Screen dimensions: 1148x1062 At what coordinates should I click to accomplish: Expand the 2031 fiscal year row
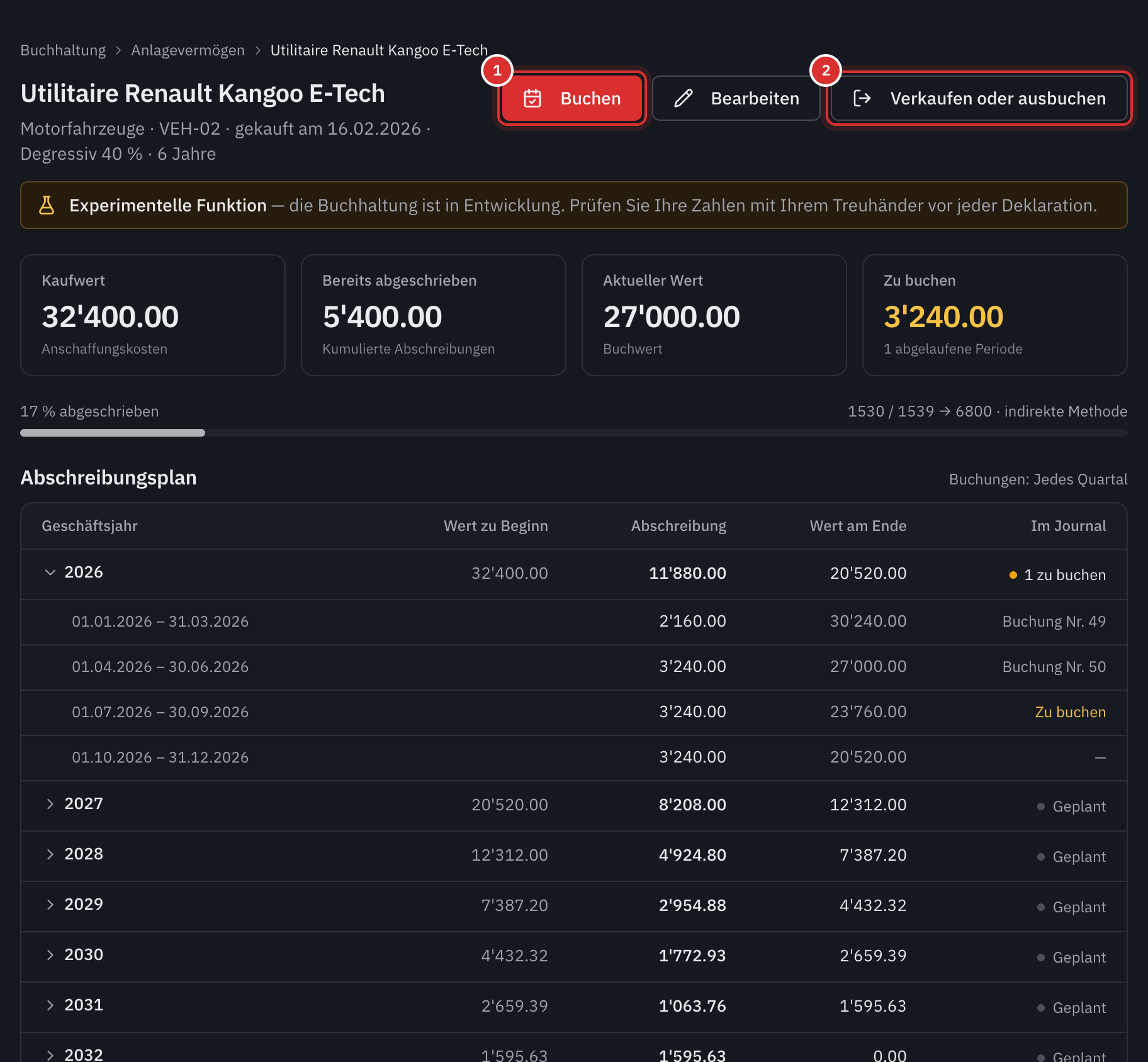50,1005
